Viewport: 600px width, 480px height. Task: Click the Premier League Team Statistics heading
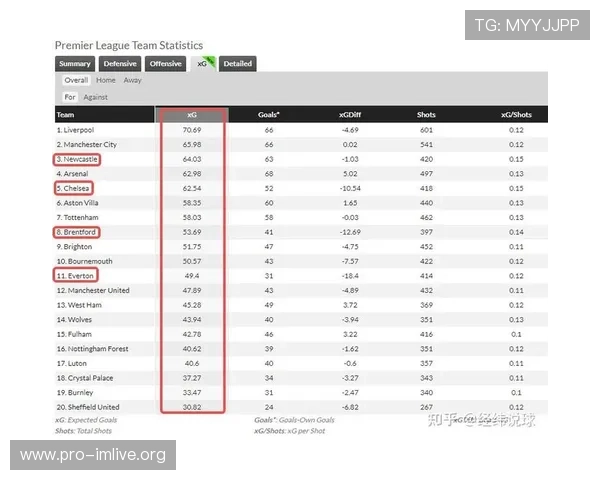click(129, 46)
